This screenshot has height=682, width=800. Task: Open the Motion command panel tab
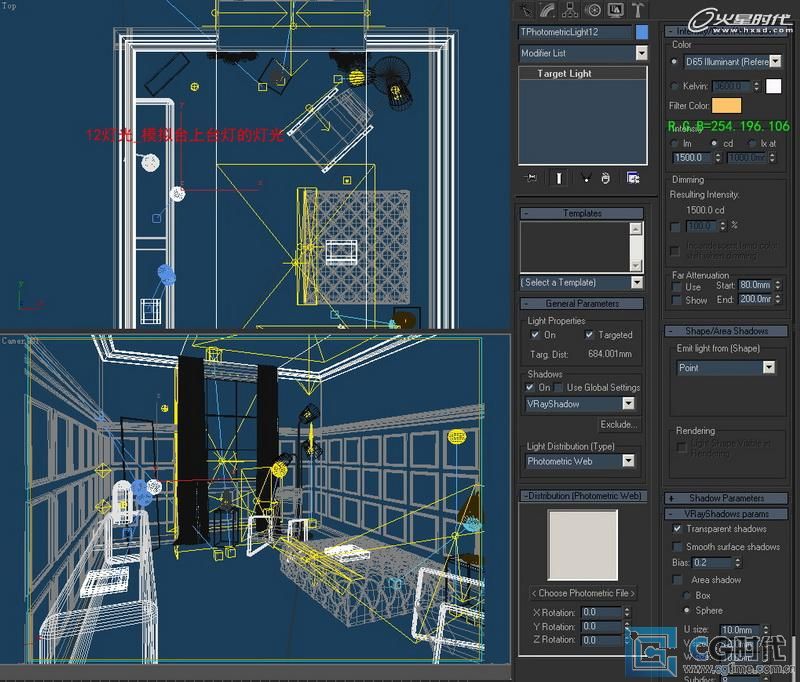(x=593, y=10)
